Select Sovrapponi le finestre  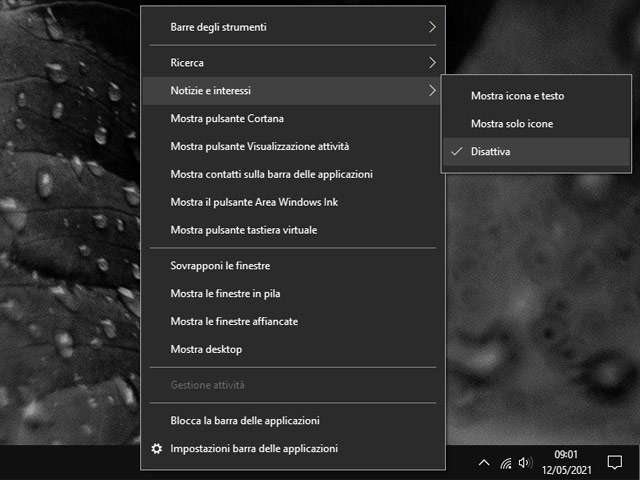(220, 266)
